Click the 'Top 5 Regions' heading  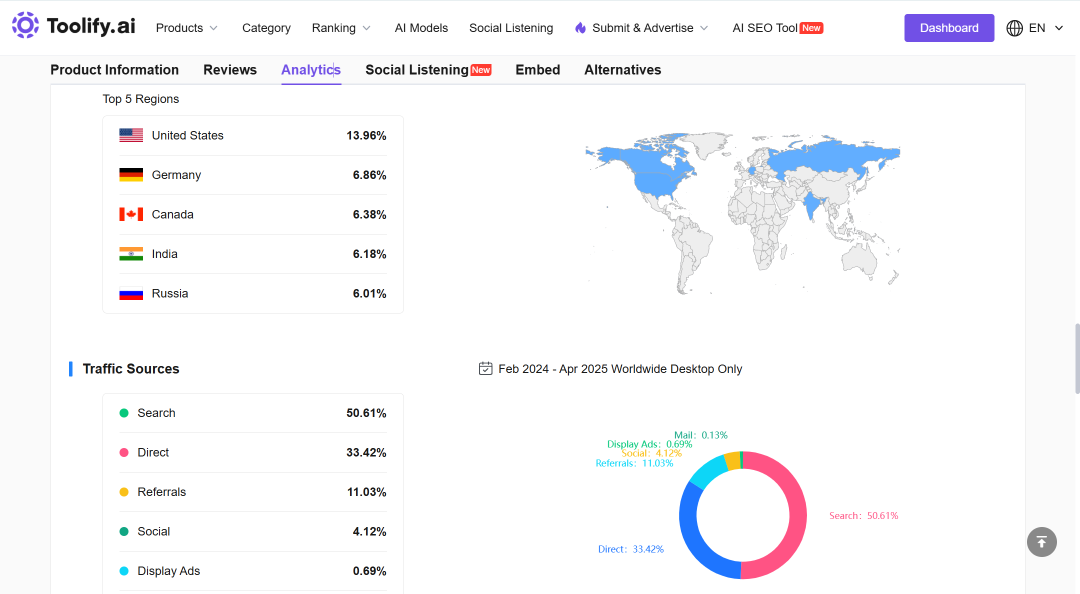141,99
